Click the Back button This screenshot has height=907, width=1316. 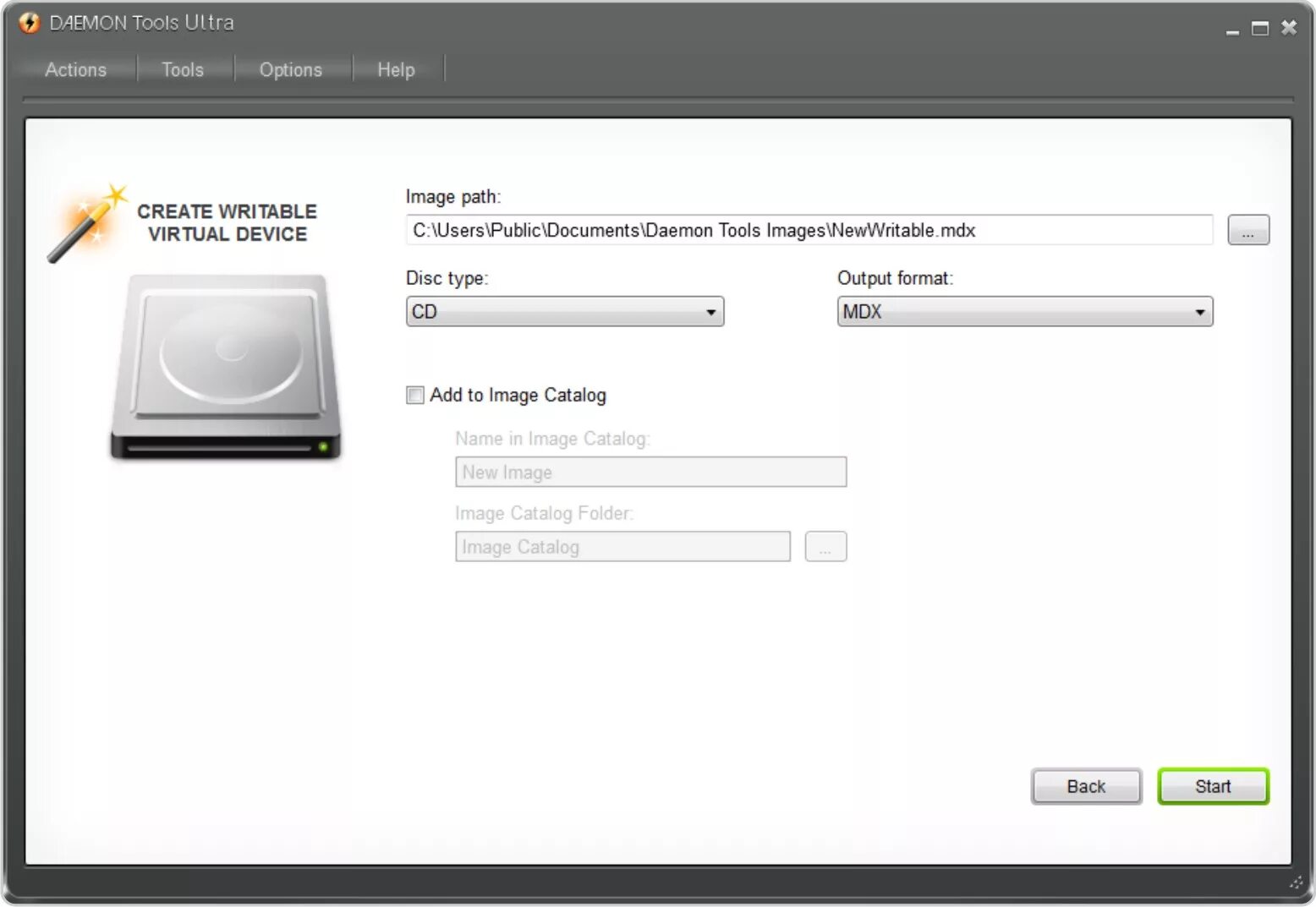pos(1086,786)
